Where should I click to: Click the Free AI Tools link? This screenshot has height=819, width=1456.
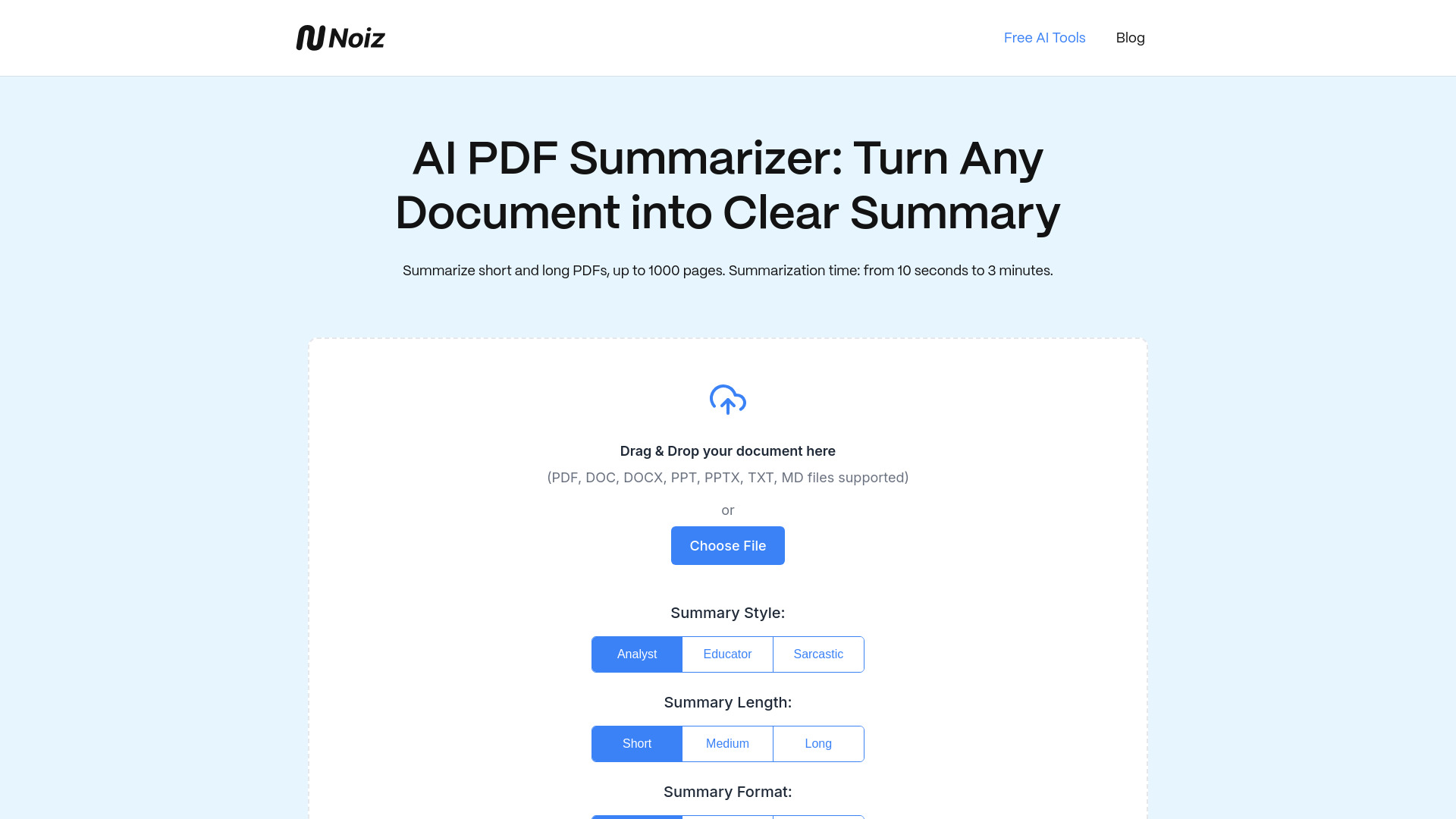pos(1044,37)
